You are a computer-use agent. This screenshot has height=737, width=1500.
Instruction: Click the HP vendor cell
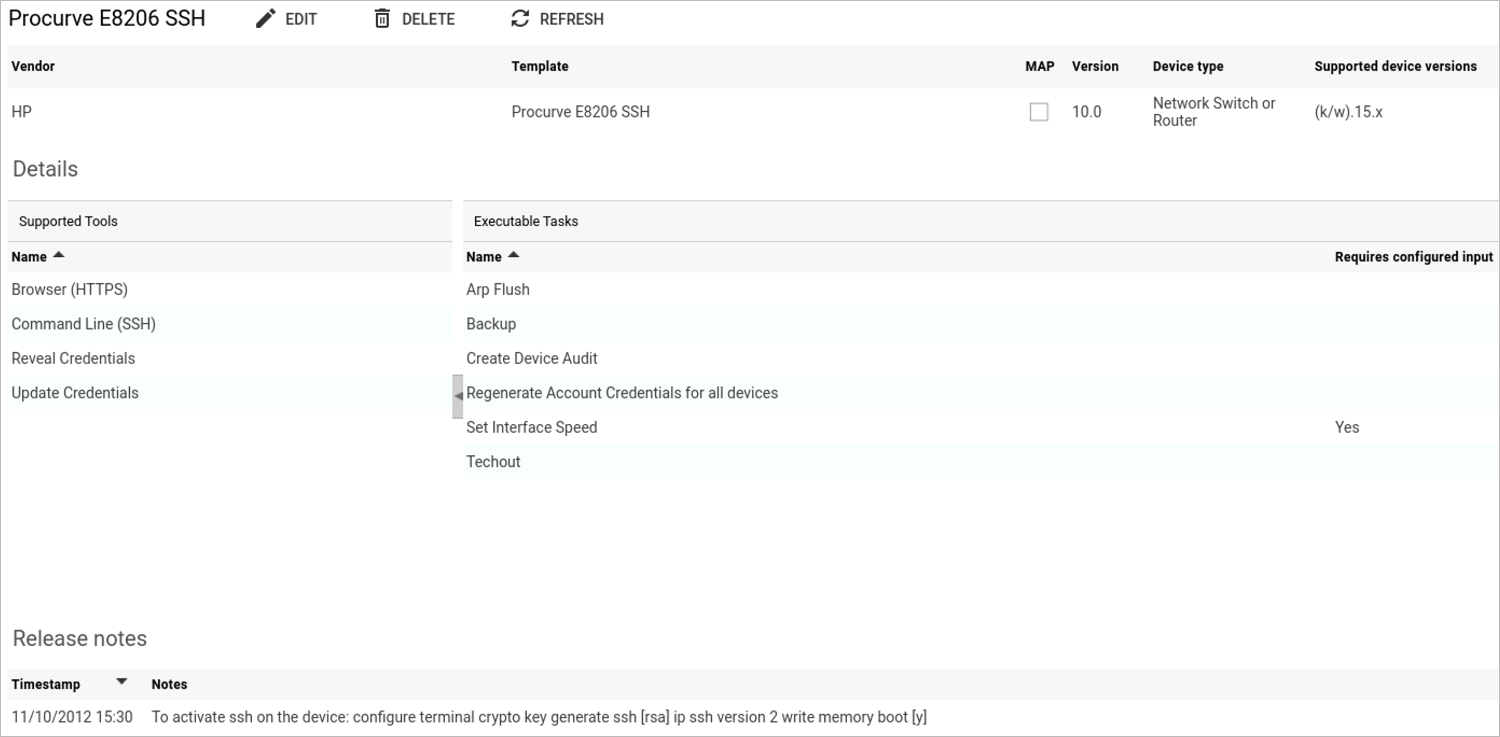(21, 112)
